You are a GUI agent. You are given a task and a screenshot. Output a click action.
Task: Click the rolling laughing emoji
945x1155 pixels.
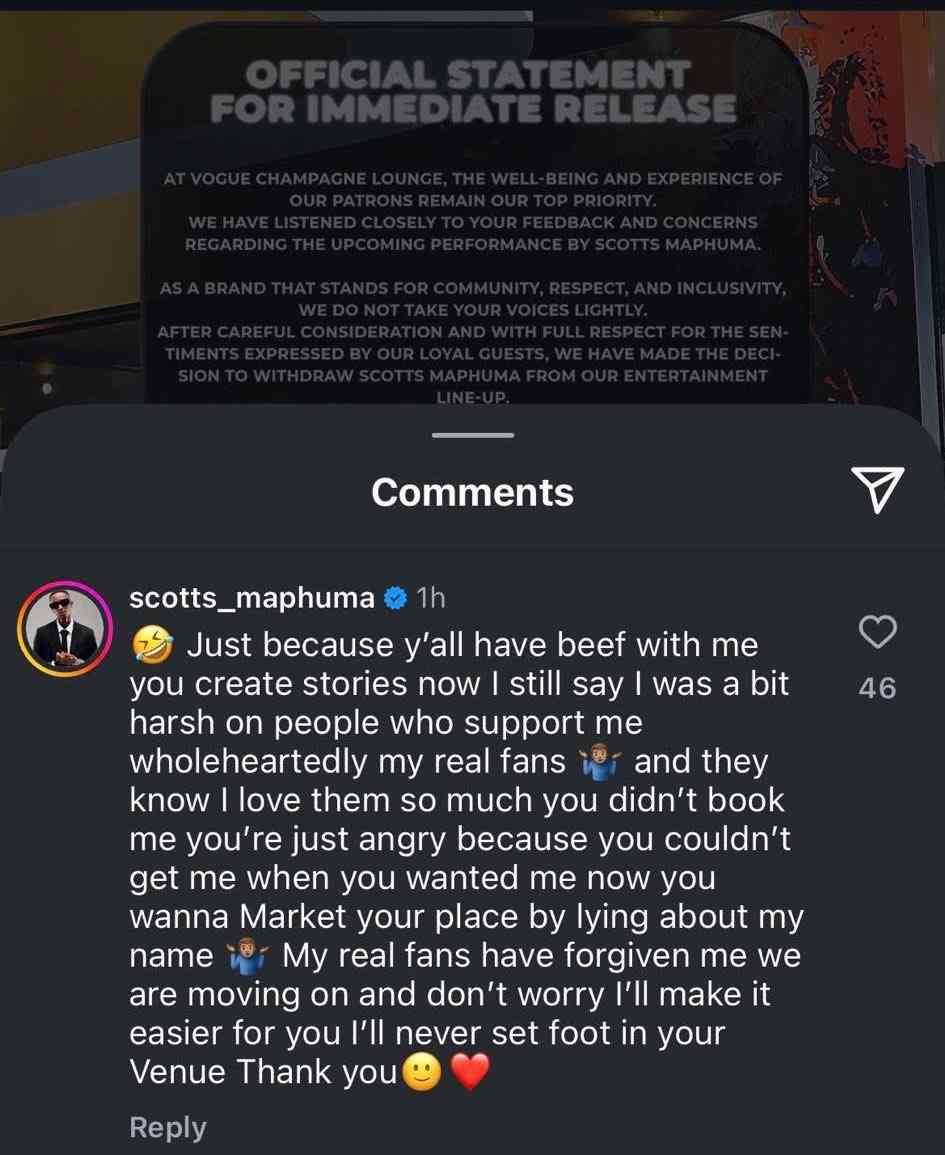[152, 645]
